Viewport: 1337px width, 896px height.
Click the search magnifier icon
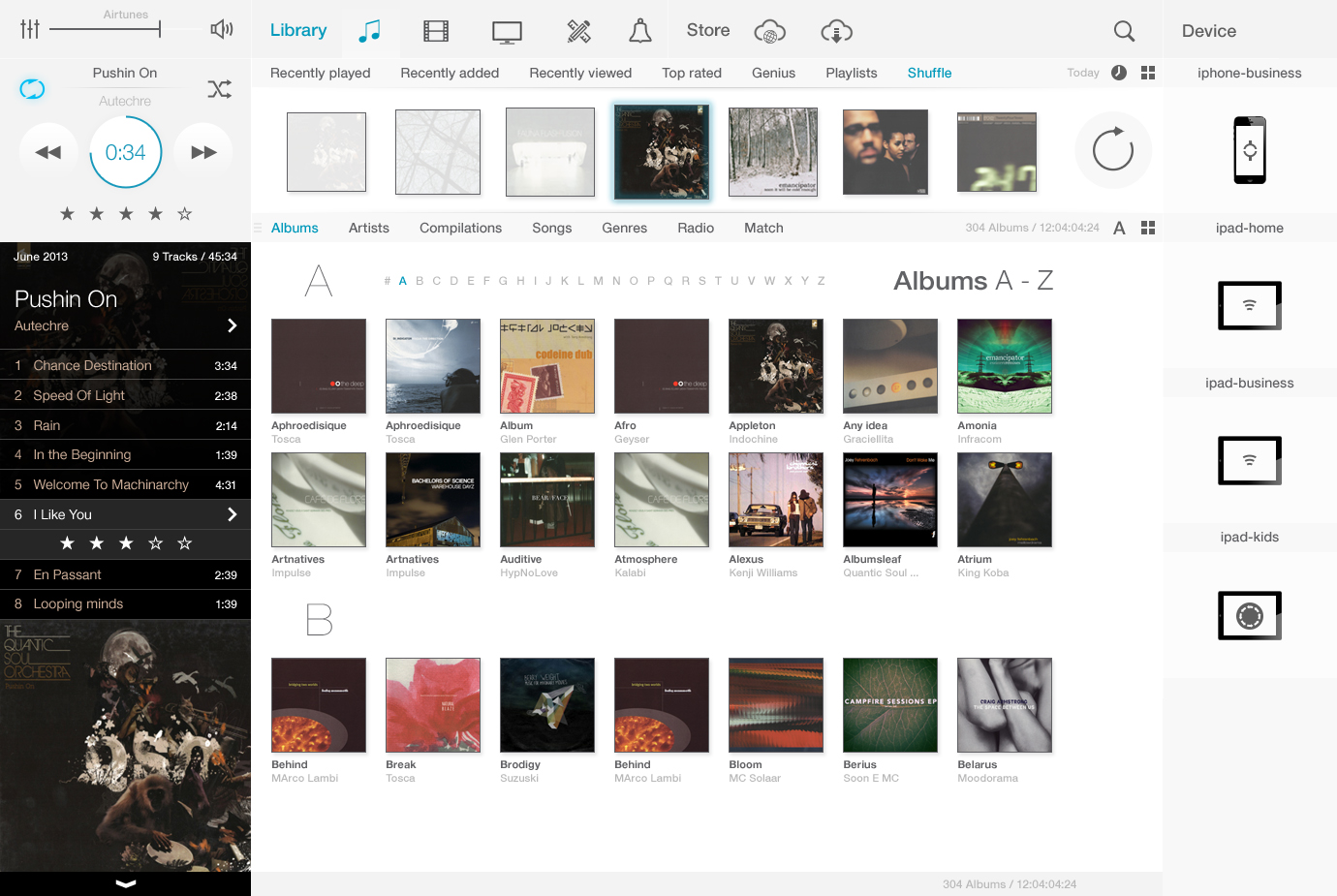click(x=1124, y=31)
